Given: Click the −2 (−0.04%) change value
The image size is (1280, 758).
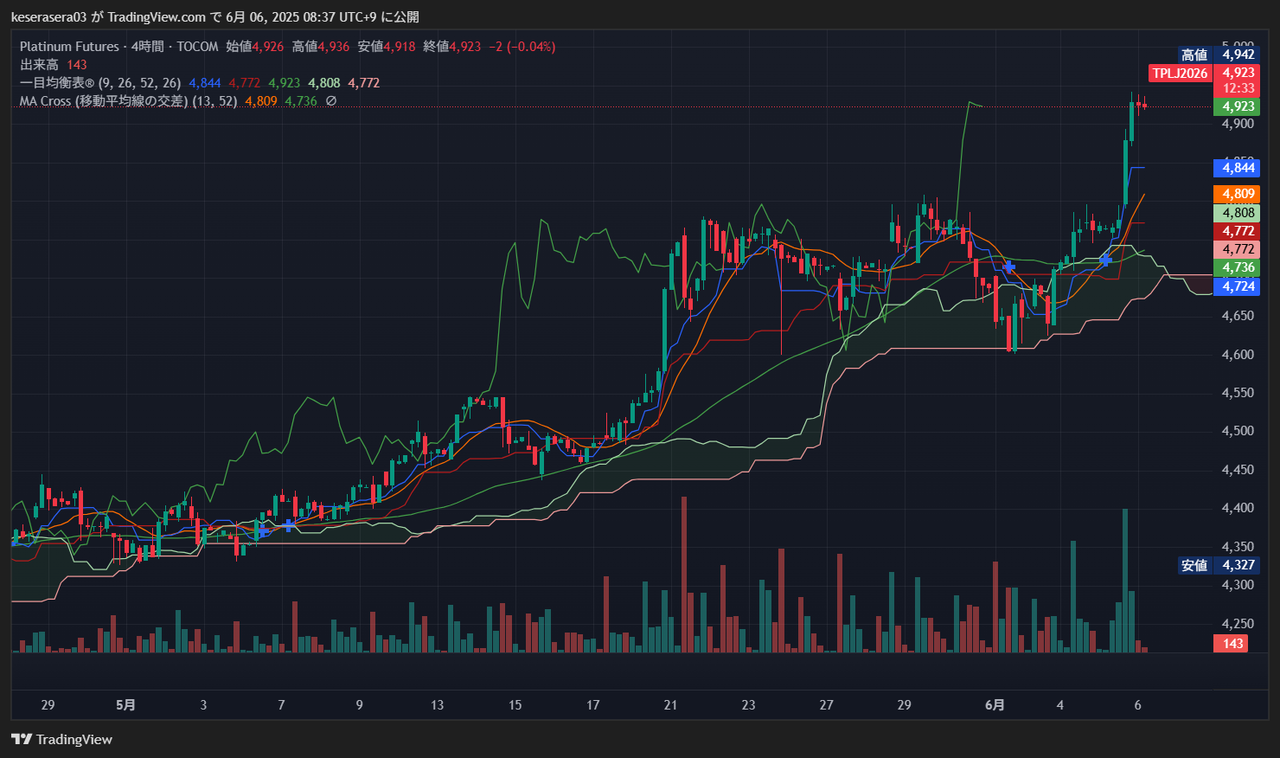Looking at the screenshot, I should pos(522,47).
